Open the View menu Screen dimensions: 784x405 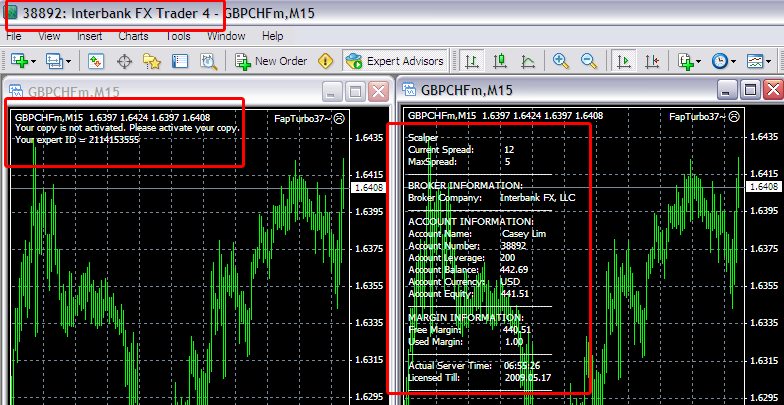pyautogui.click(x=49, y=36)
